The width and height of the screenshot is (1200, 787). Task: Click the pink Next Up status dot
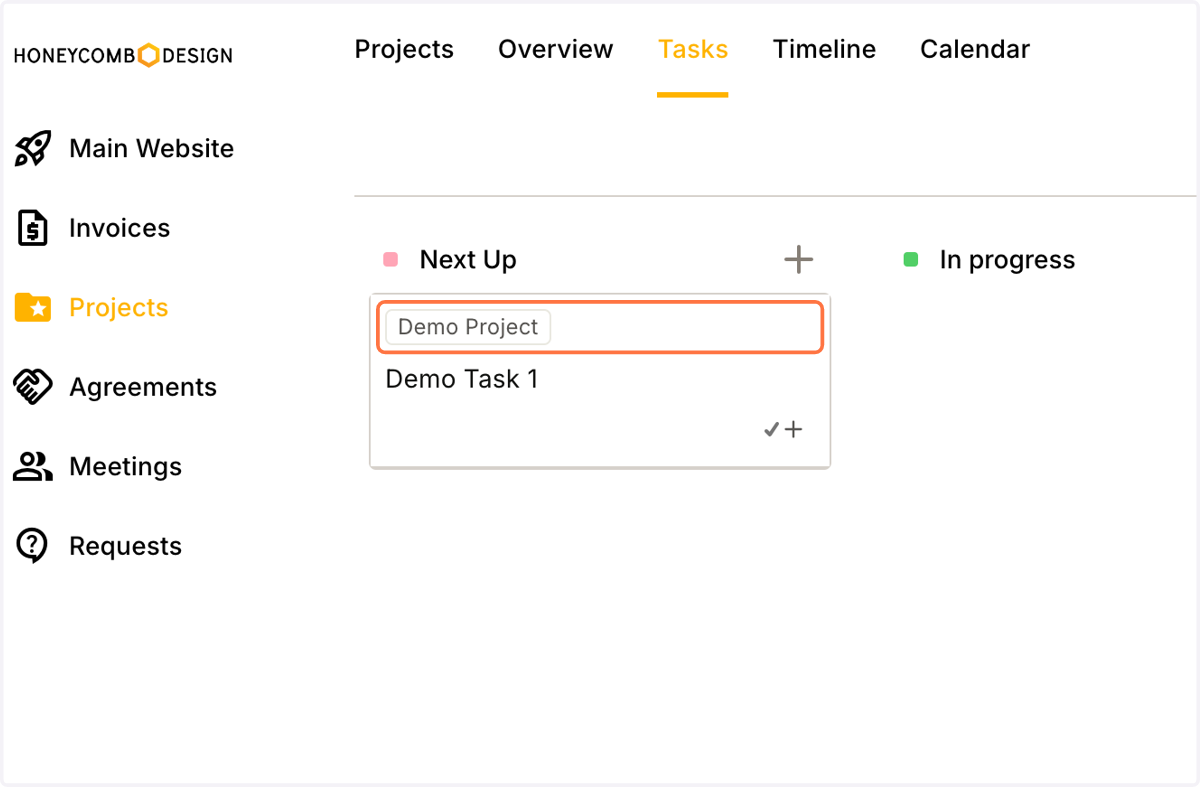tap(391, 260)
